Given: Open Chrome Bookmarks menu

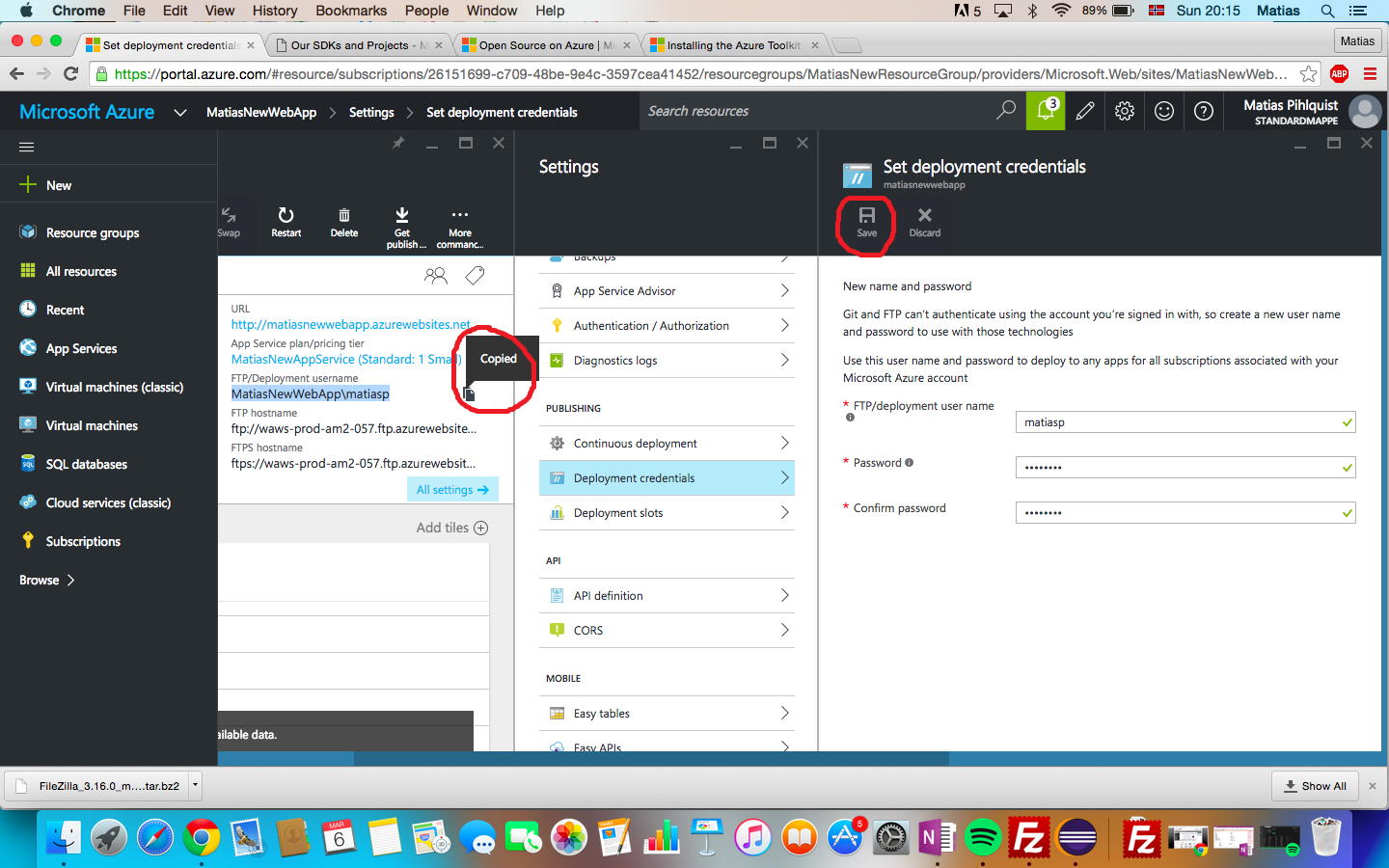Looking at the screenshot, I should 351,11.
